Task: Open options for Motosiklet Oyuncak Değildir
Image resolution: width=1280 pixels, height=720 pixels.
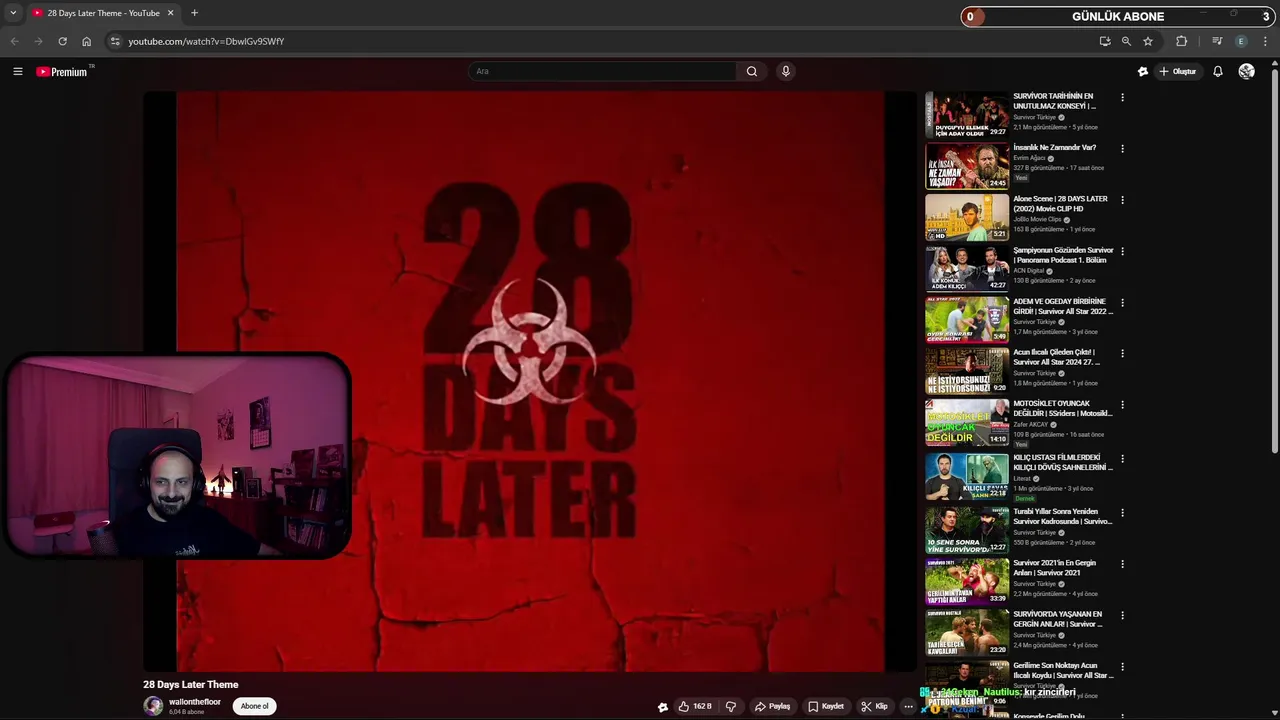Action: 1122,405
